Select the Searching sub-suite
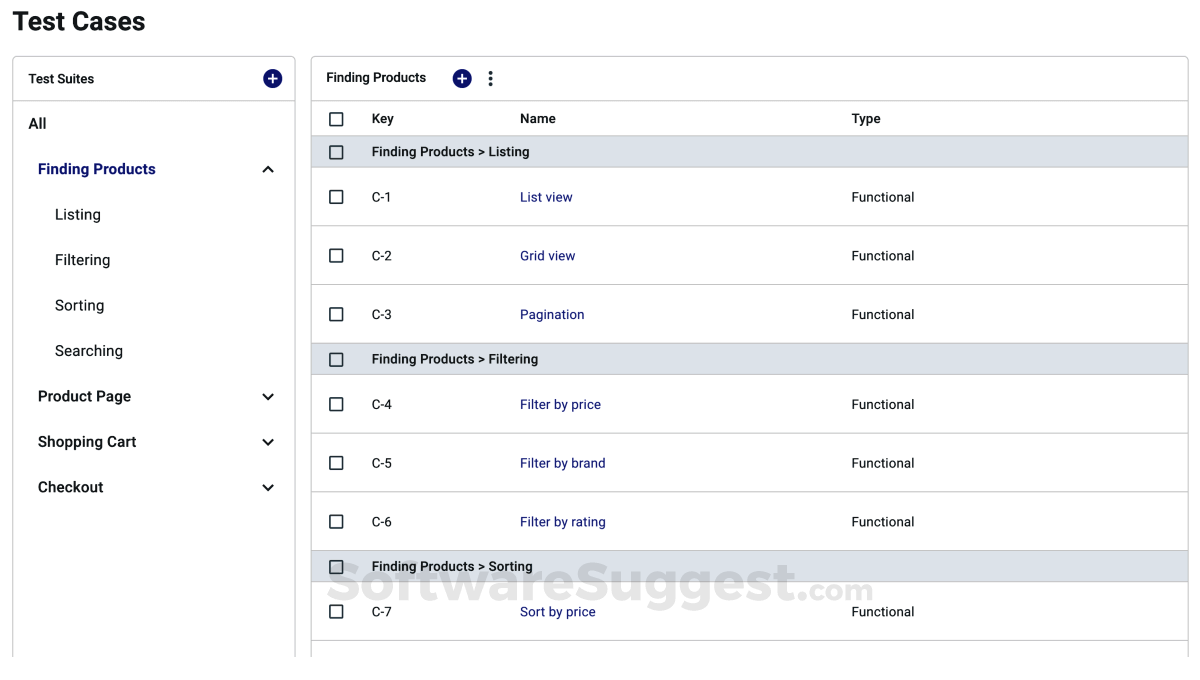Image resolution: width=1200 pixels, height=680 pixels. tap(89, 350)
